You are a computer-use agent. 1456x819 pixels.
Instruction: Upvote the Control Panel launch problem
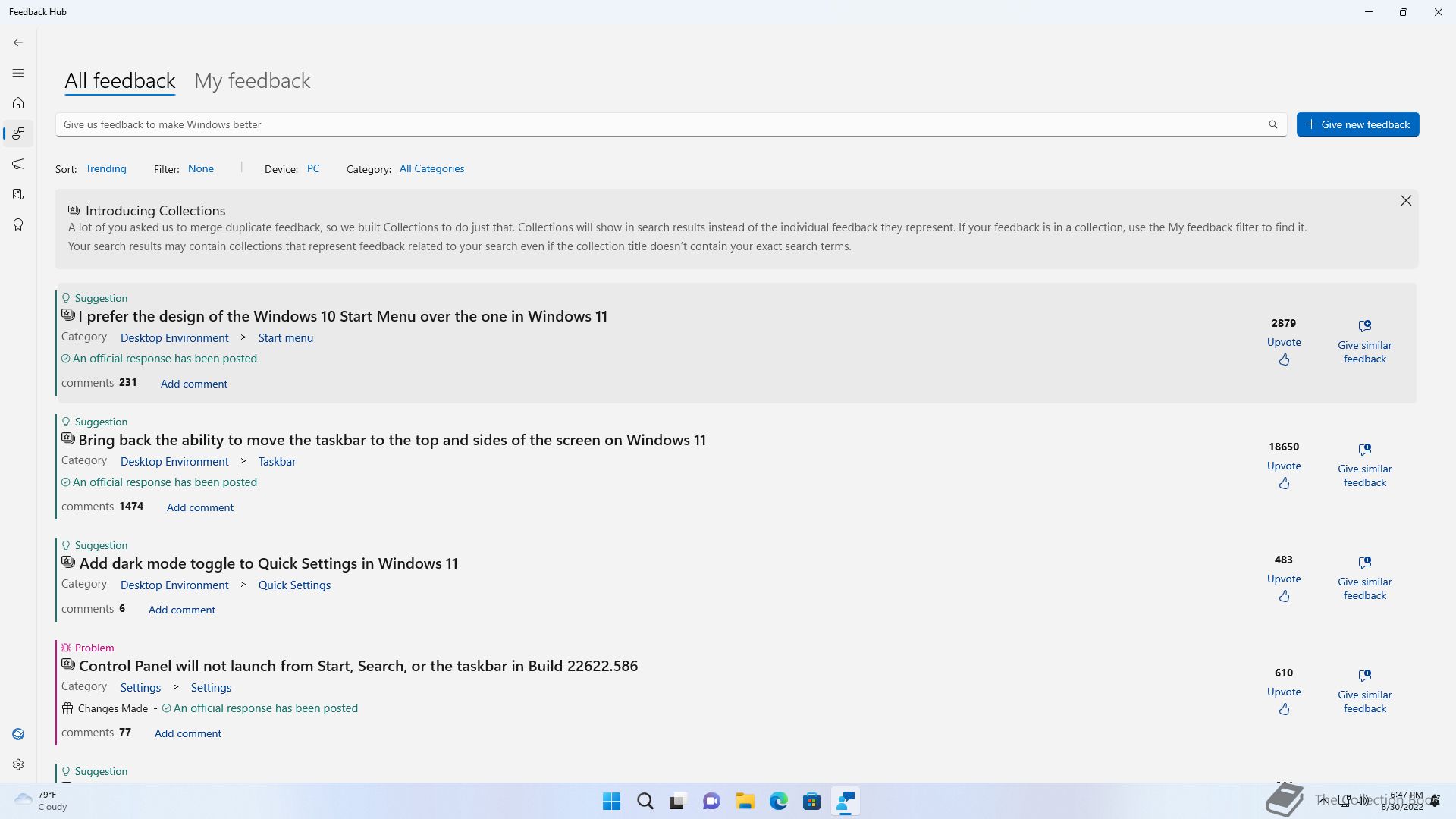point(1284,701)
